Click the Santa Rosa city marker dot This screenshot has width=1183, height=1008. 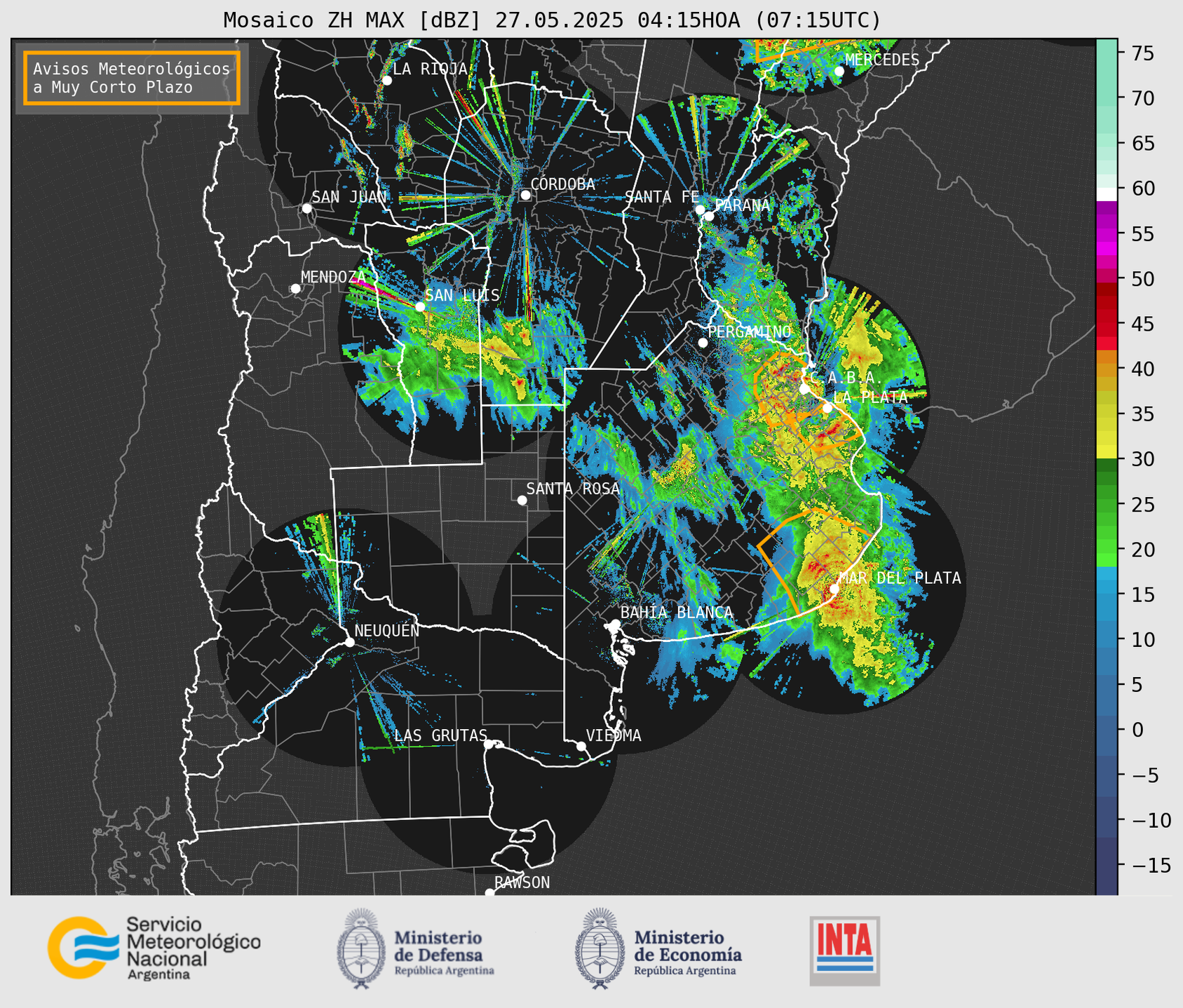tap(522, 500)
